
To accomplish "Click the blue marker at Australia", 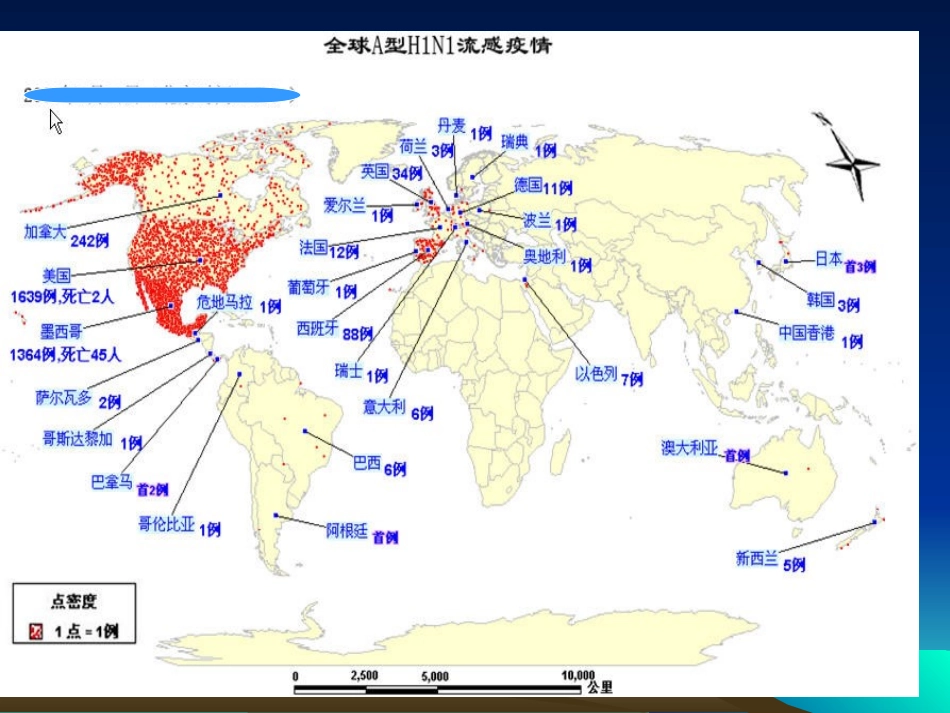I will click(x=786, y=473).
